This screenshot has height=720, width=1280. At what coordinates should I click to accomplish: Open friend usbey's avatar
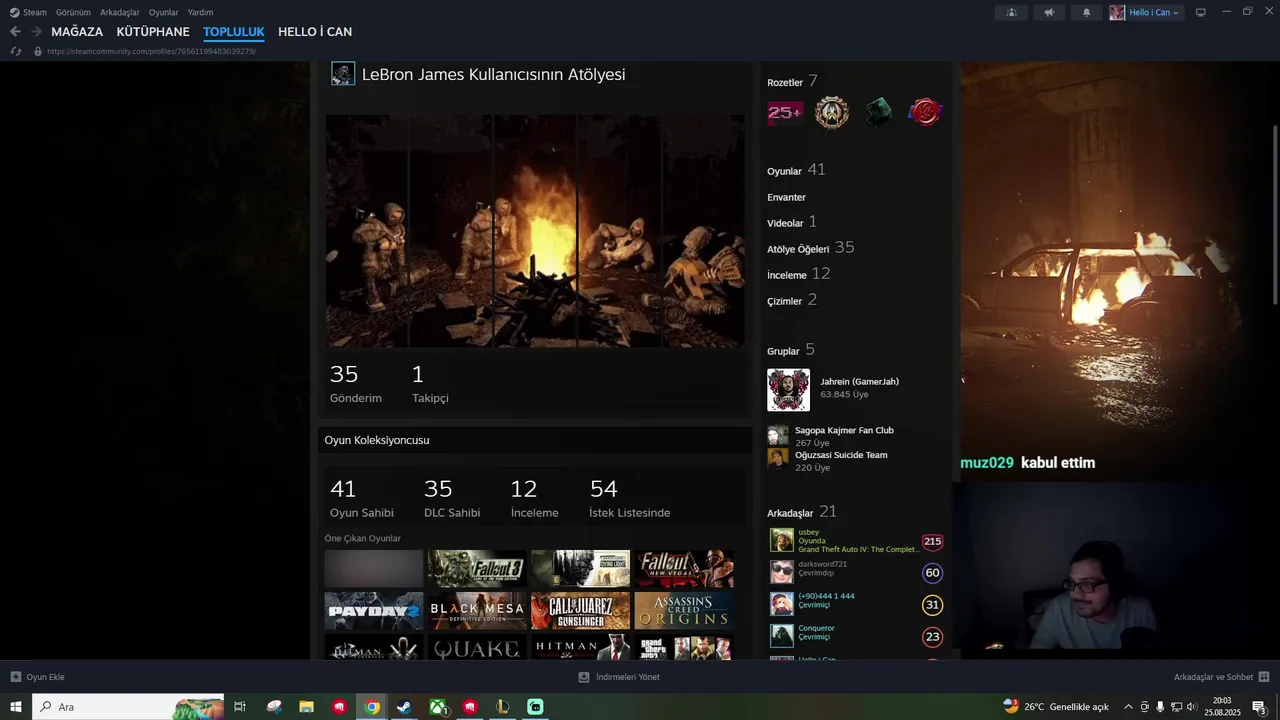[782, 541]
